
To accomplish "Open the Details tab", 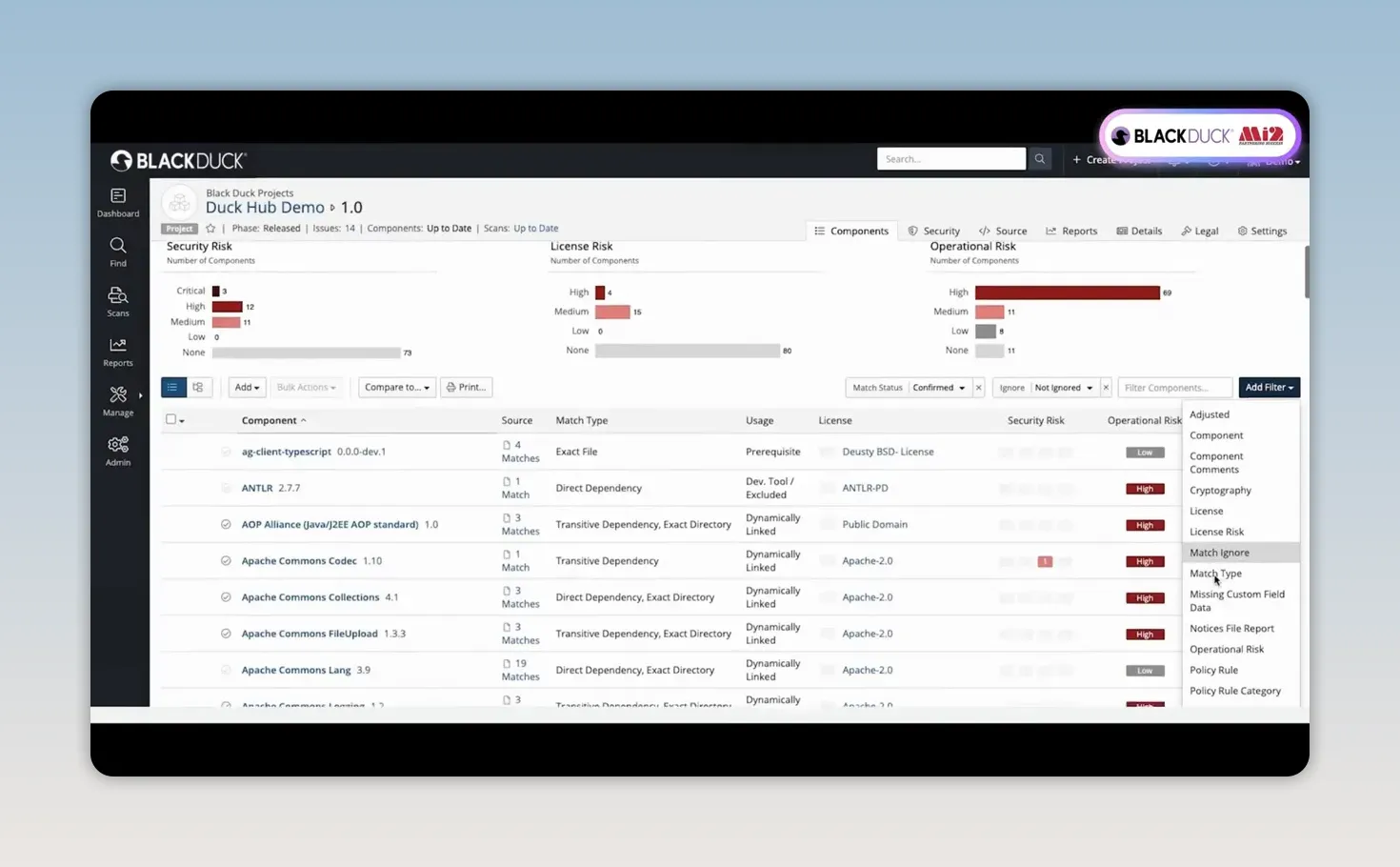I will click(1139, 231).
